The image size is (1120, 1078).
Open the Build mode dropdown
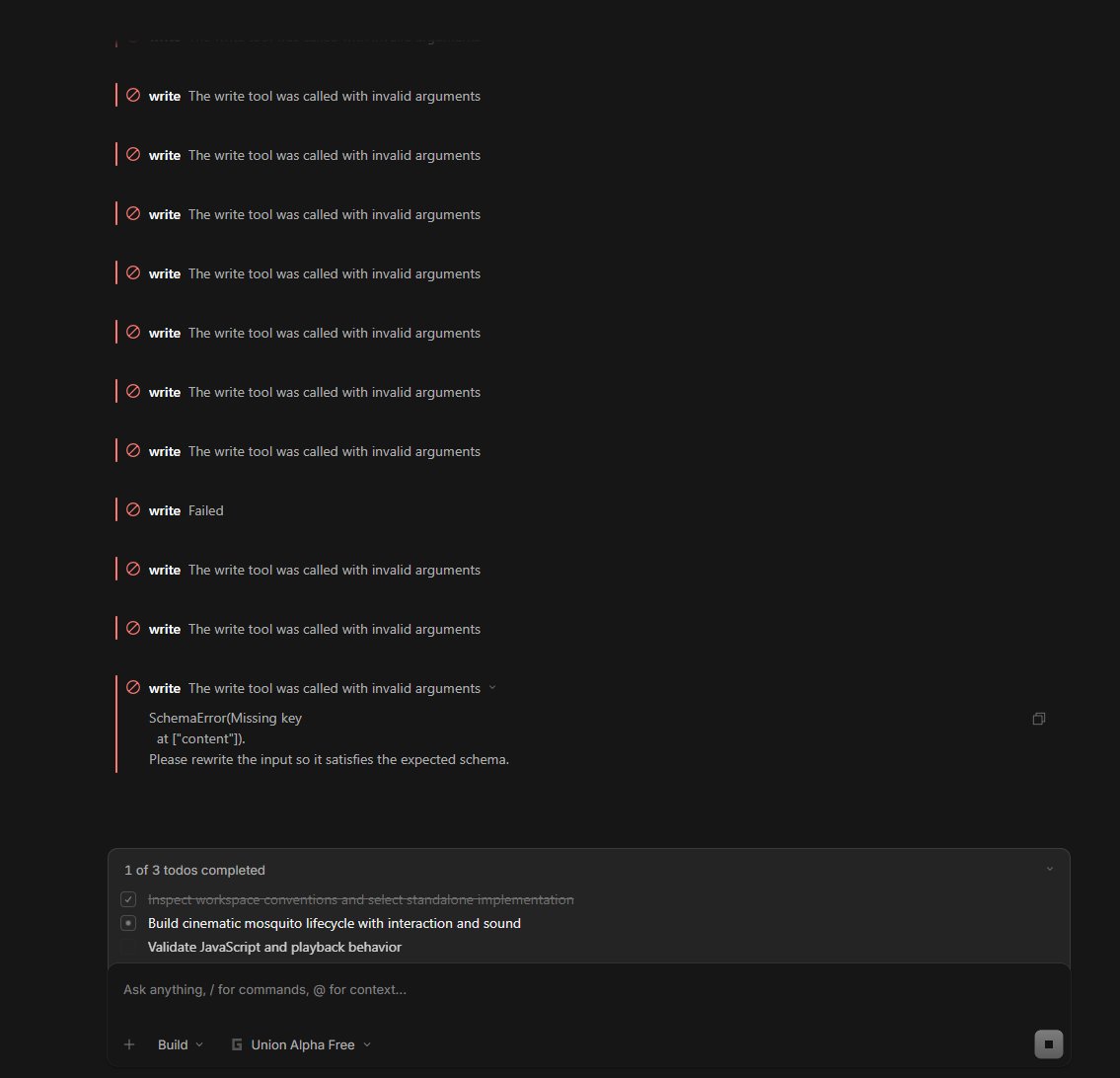(180, 1044)
